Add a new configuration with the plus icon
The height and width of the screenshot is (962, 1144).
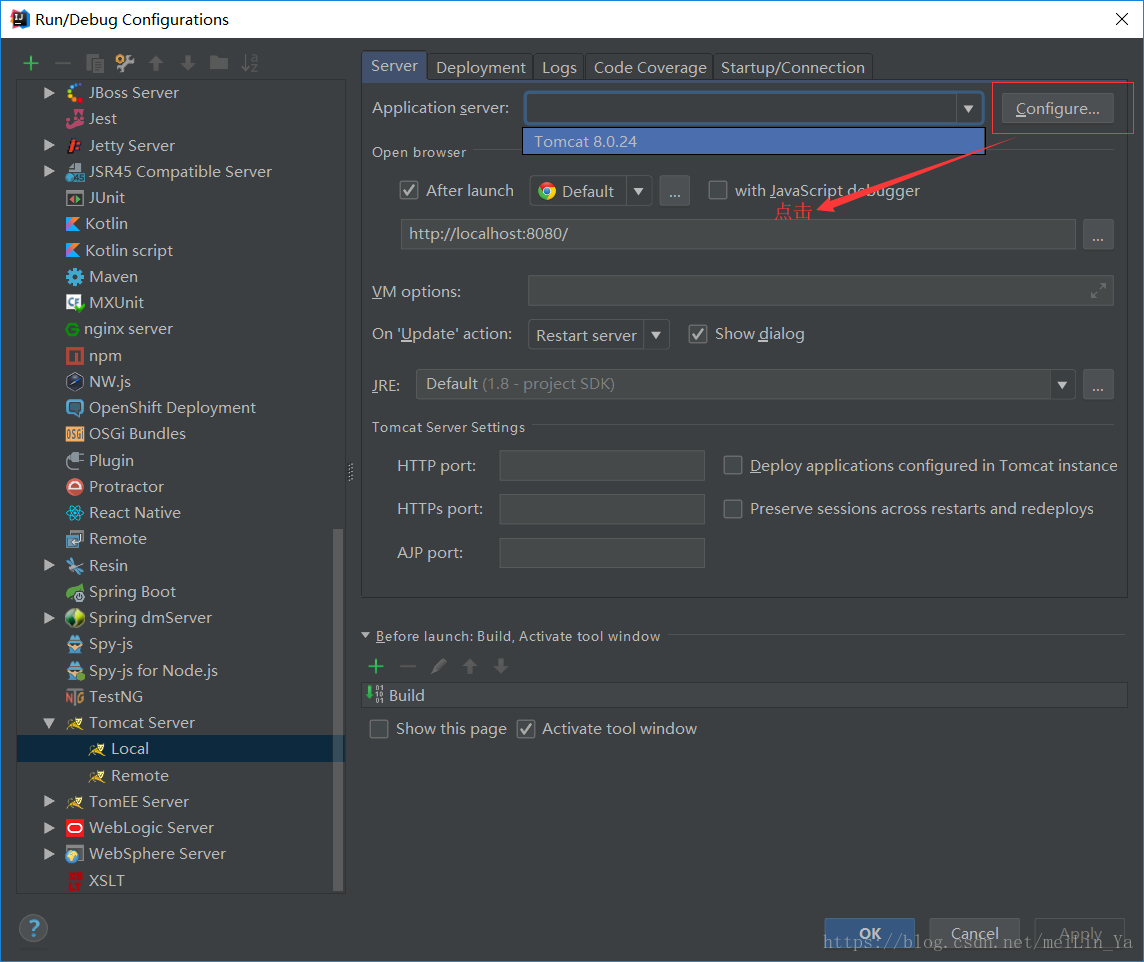pos(31,63)
